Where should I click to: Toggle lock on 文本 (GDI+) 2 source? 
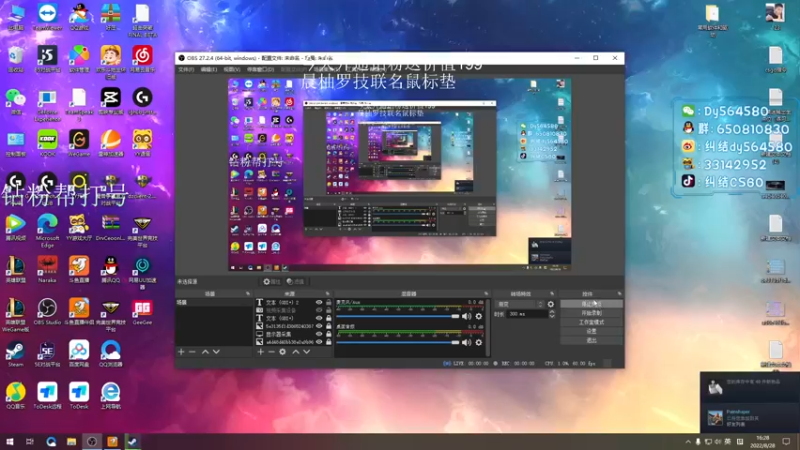tap(329, 303)
